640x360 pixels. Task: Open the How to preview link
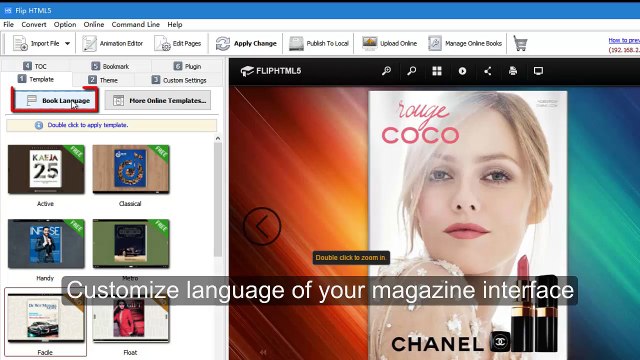point(624,40)
